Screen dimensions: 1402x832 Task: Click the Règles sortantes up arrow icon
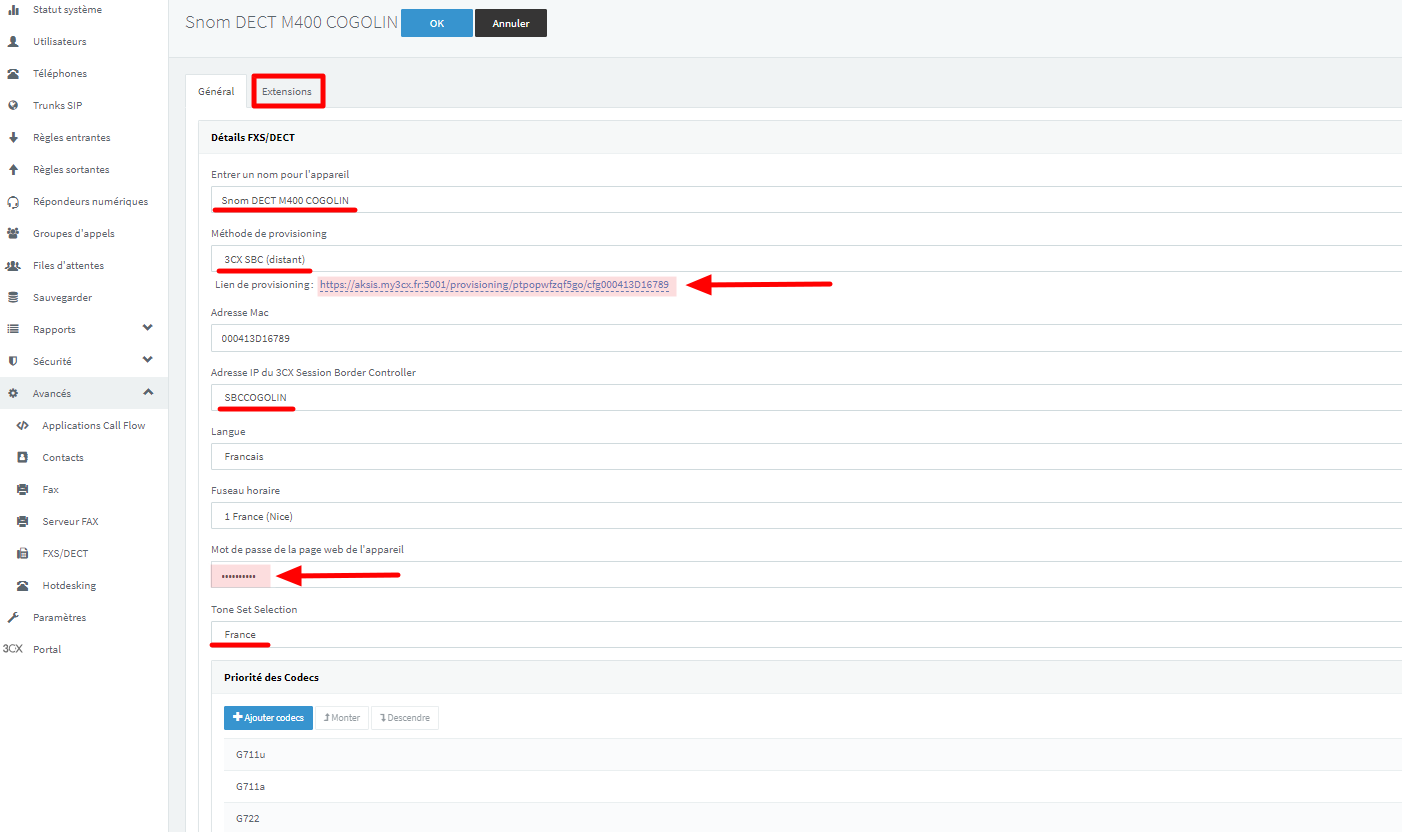pos(13,170)
